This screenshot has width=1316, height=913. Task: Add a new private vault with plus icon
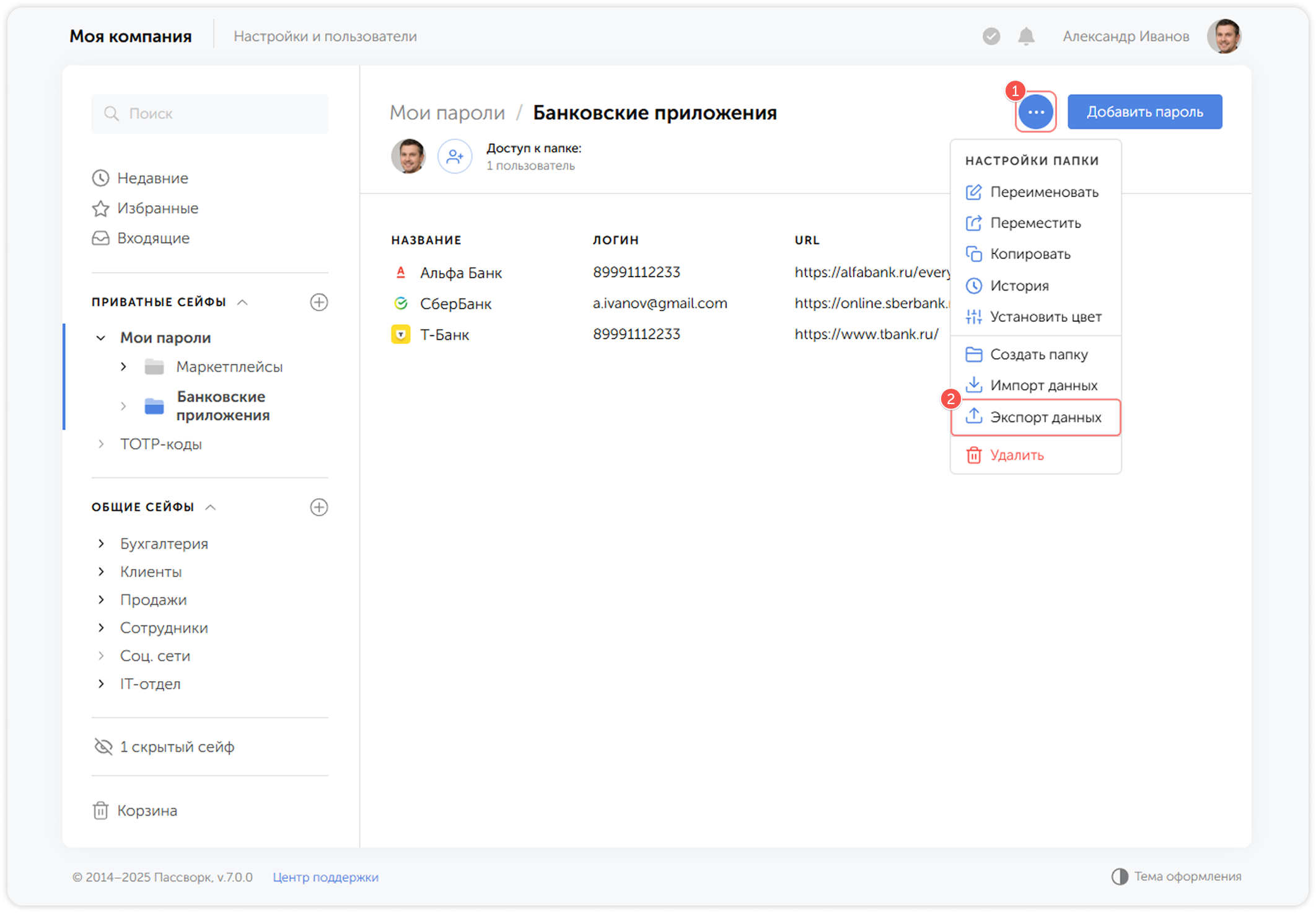318,302
